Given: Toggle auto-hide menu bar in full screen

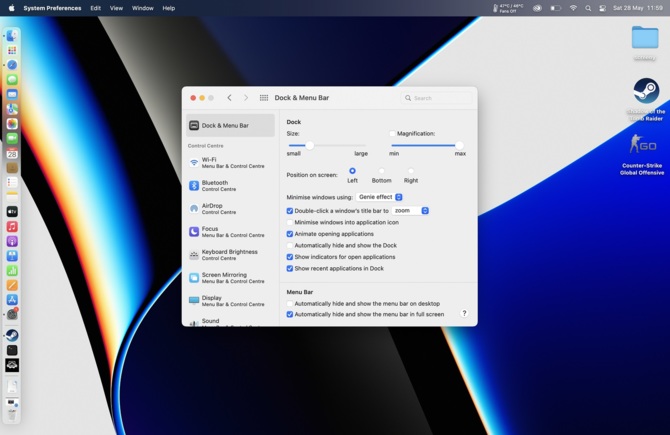Looking at the screenshot, I should [290, 314].
